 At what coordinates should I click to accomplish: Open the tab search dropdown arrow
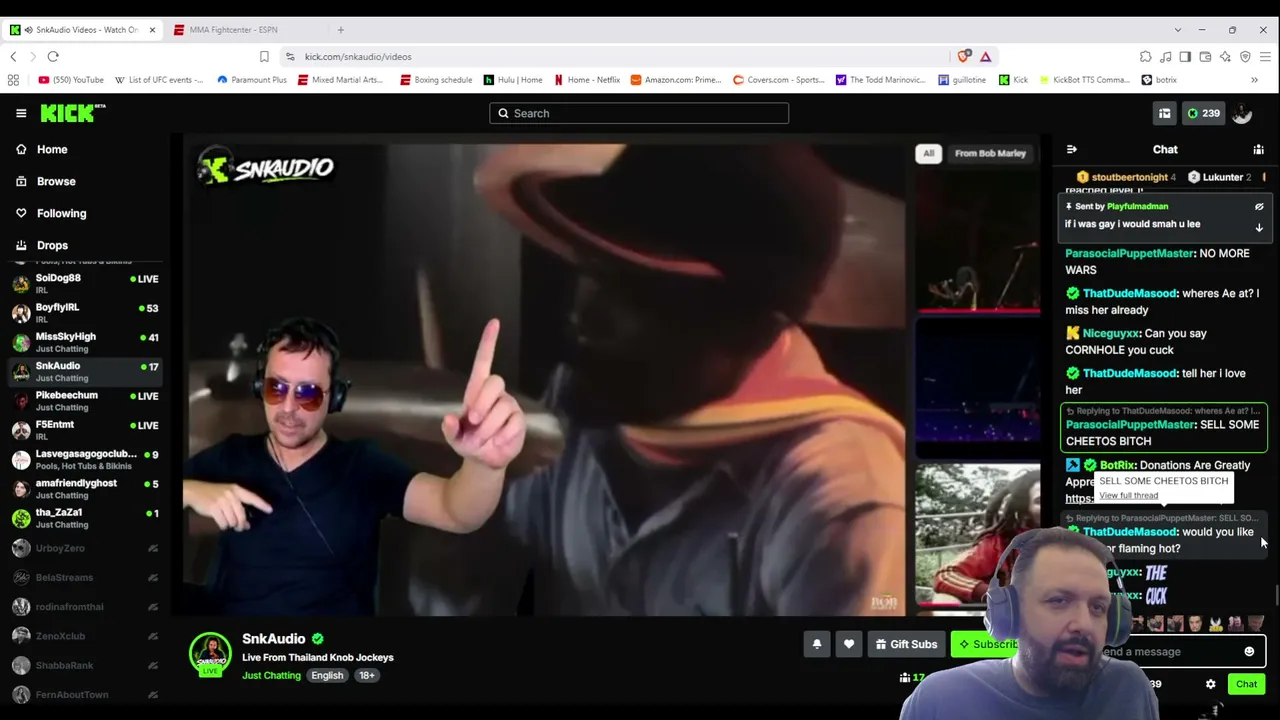(x=1177, y=30)
